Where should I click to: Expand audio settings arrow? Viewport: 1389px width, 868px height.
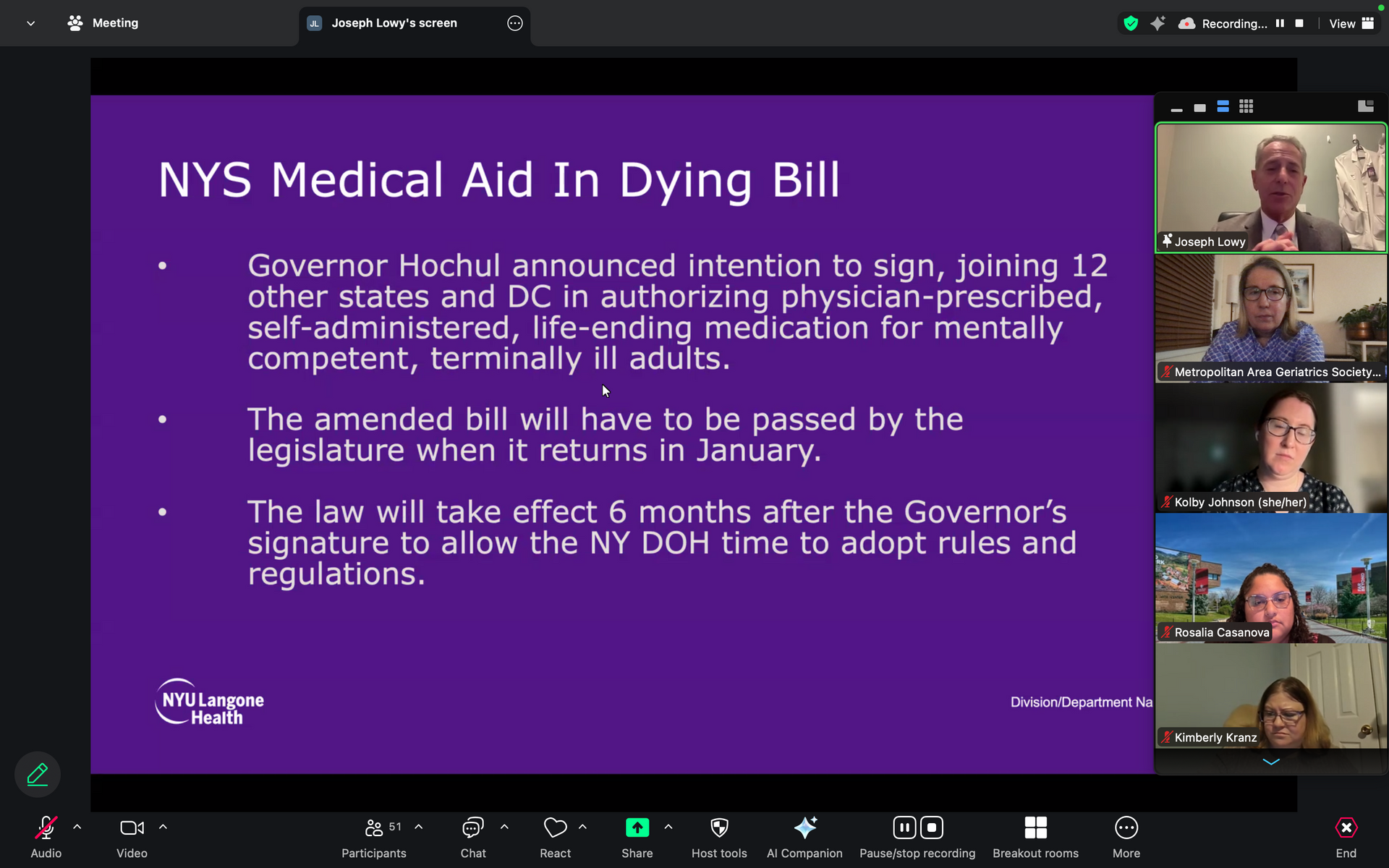(x=77, y=827)
